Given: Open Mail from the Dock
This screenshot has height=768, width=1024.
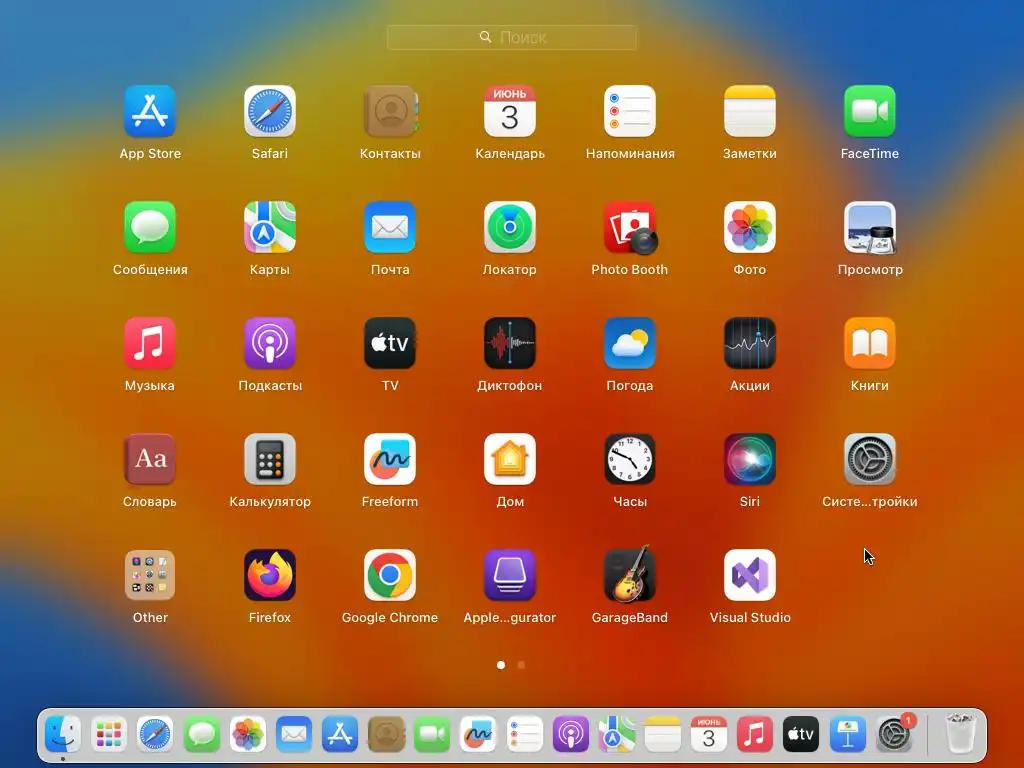Looking at the screenshot, I should pos(293,734).
